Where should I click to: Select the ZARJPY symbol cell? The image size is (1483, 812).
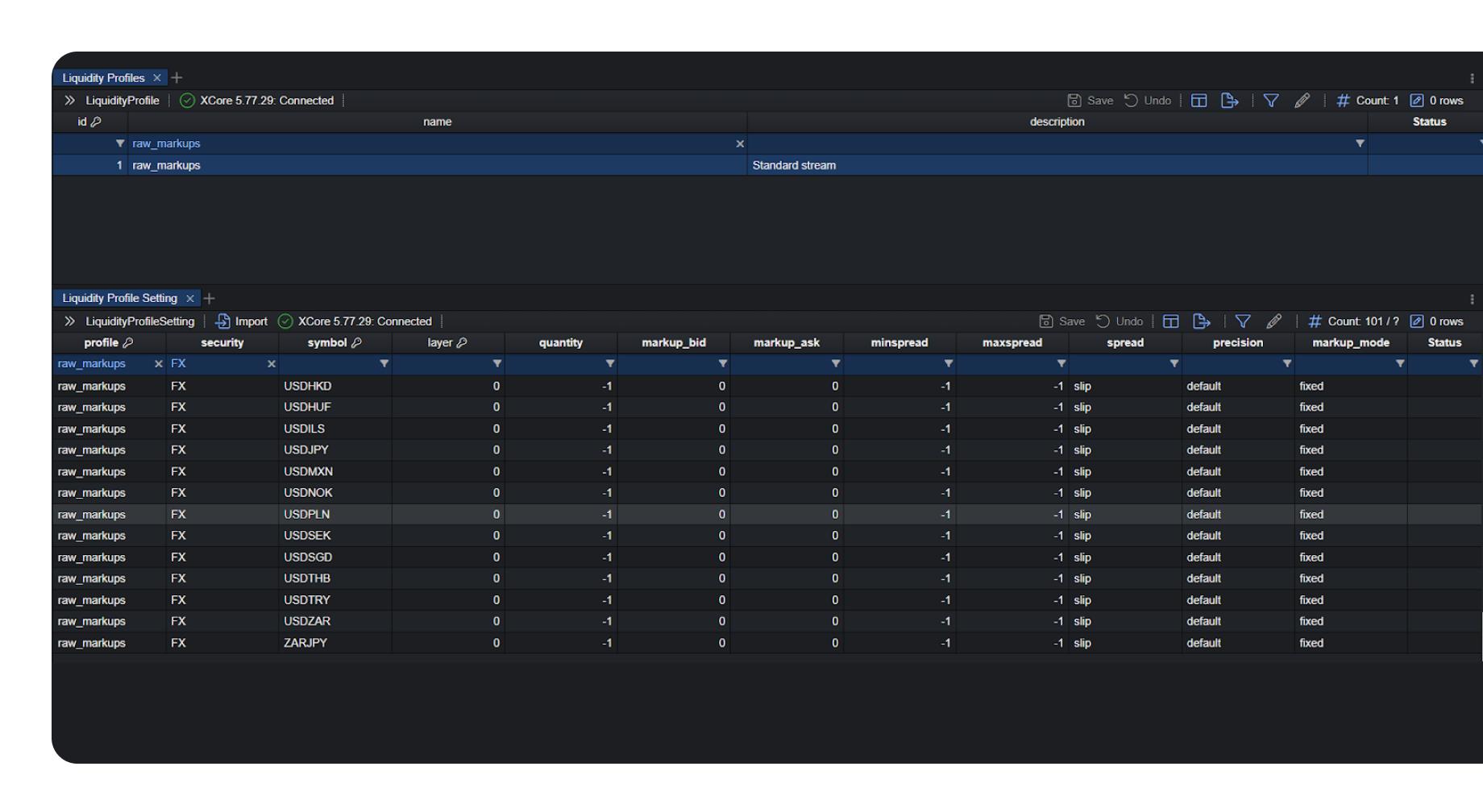point(335,643)
